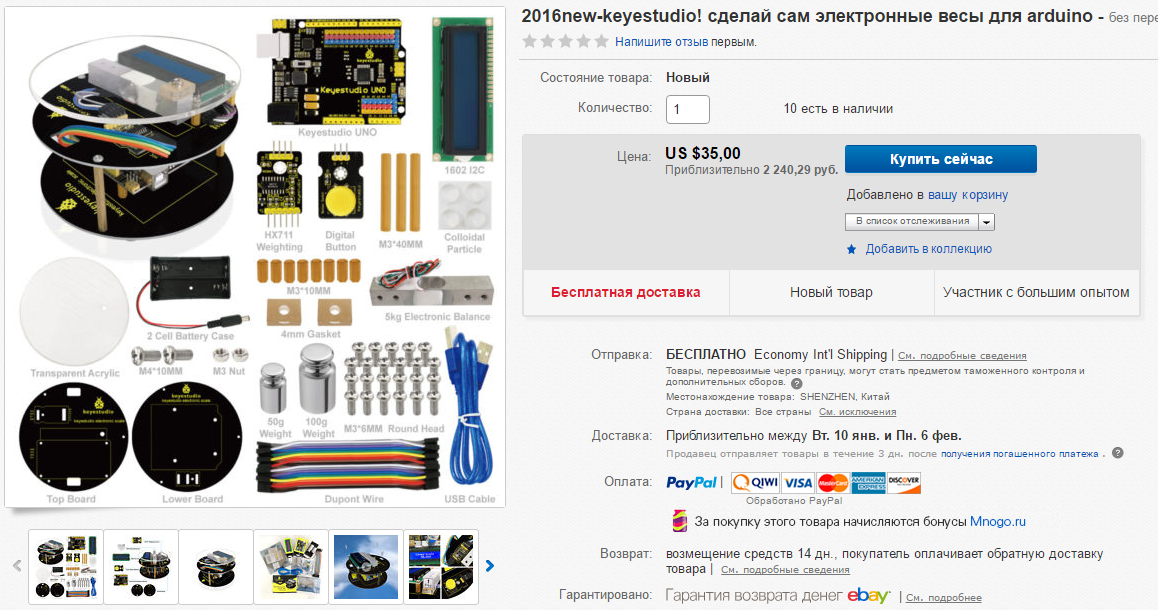Select thumbnail with blue sky background
Image resolution: width=1158 pixels, height=610 pixels.
366,566
